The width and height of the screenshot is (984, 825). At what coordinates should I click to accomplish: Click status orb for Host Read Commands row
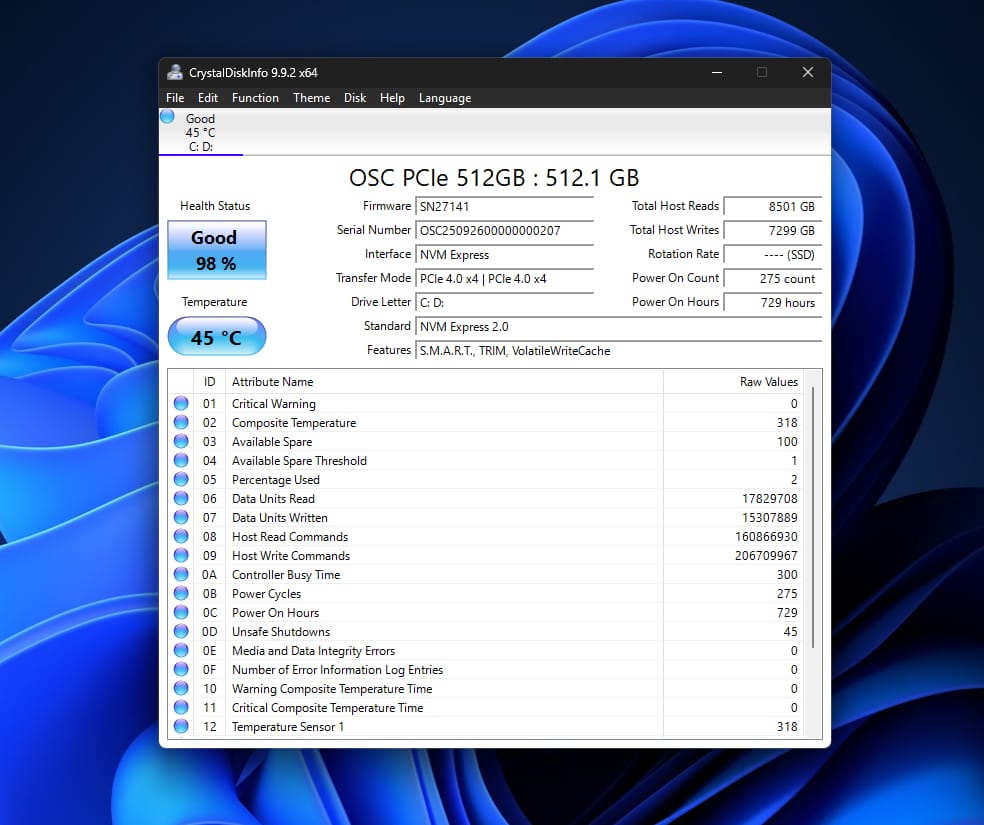[181, 536]
